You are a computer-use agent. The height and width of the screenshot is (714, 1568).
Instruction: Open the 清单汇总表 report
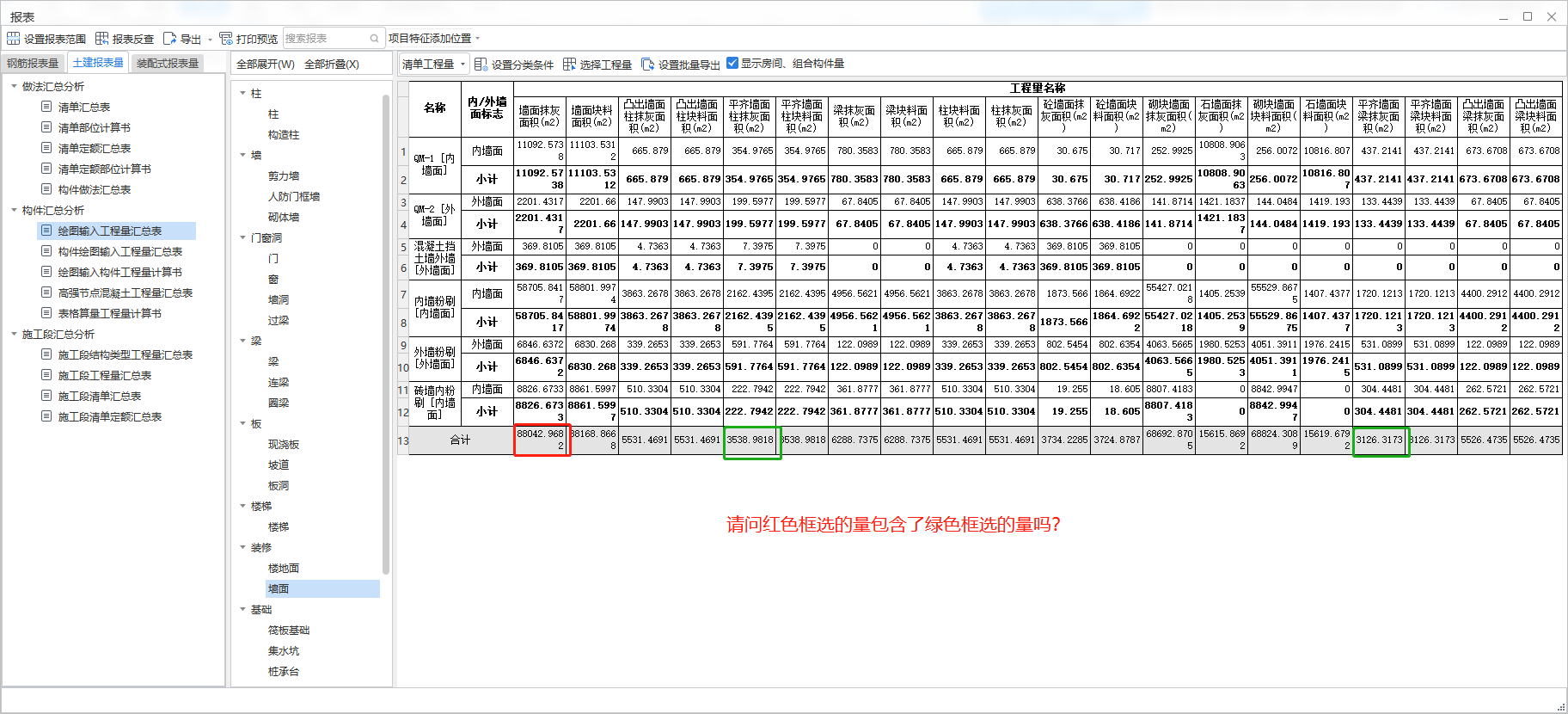pos(84,107)
